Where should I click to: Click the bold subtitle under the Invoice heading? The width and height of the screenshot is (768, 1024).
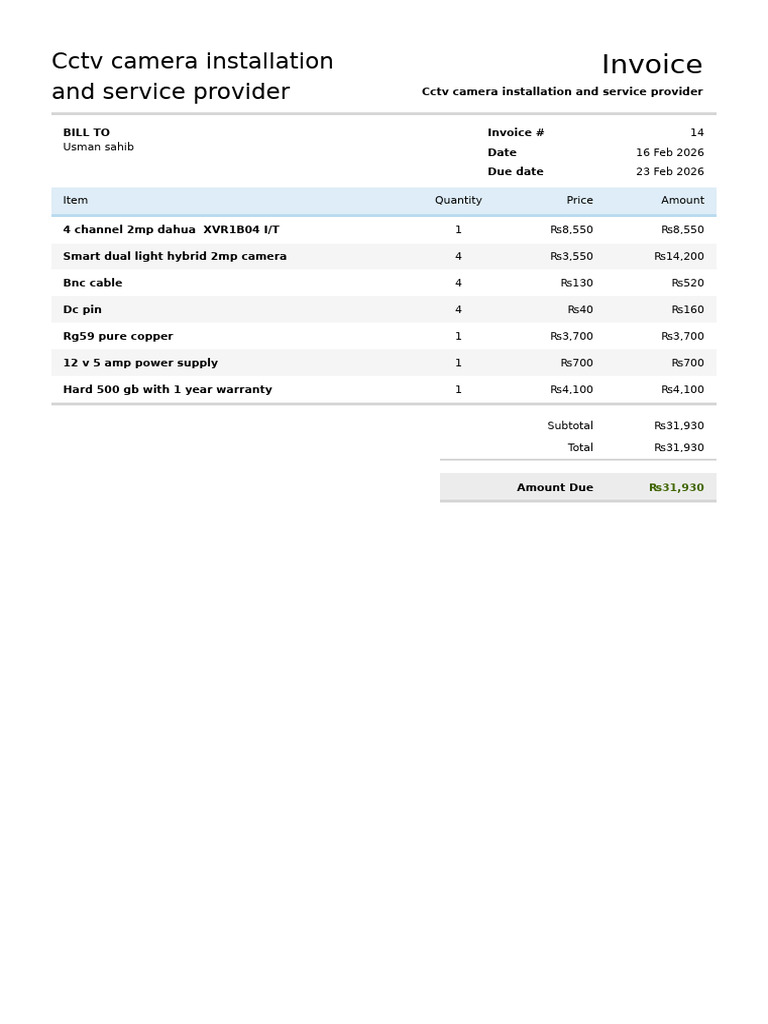562,91
